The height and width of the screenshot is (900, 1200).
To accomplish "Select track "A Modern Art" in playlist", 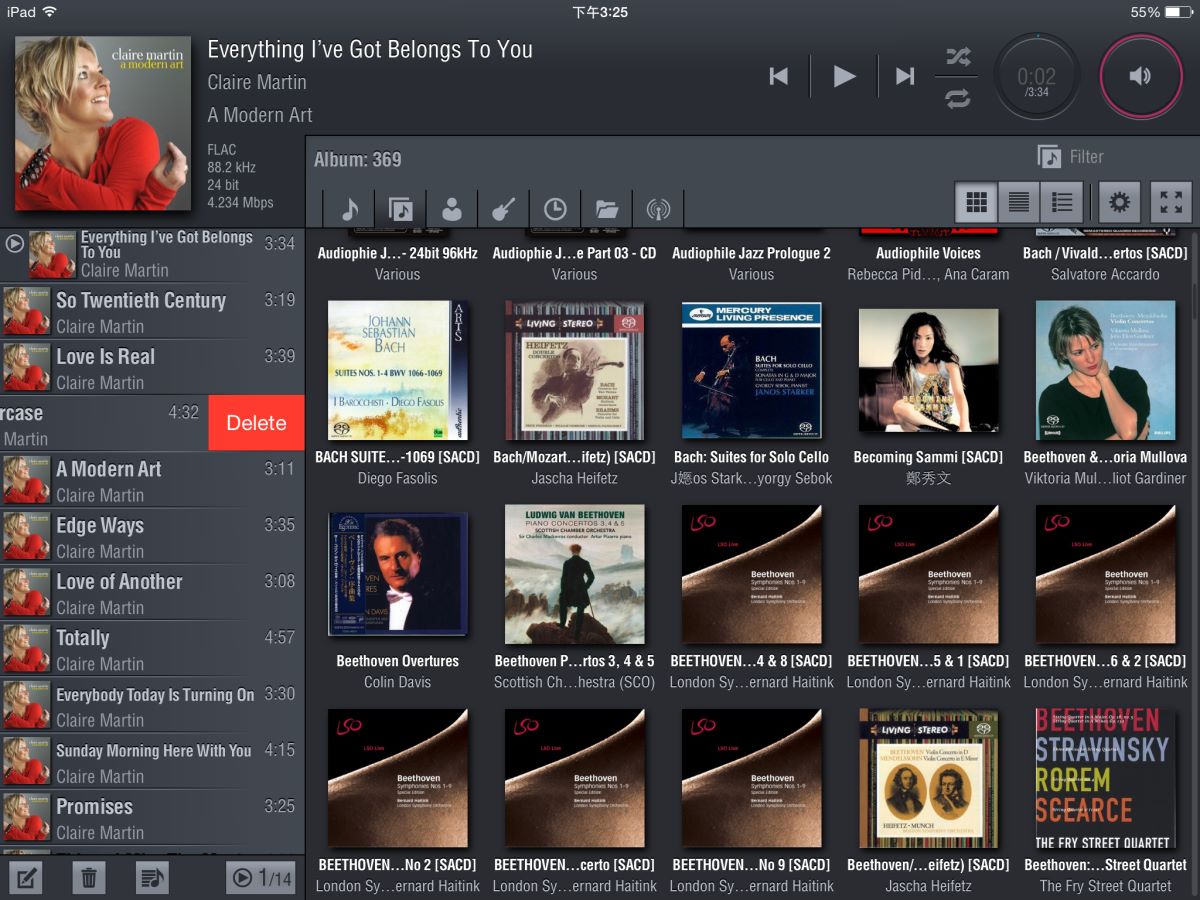I will pyautogui.click(x=152, y=480).
